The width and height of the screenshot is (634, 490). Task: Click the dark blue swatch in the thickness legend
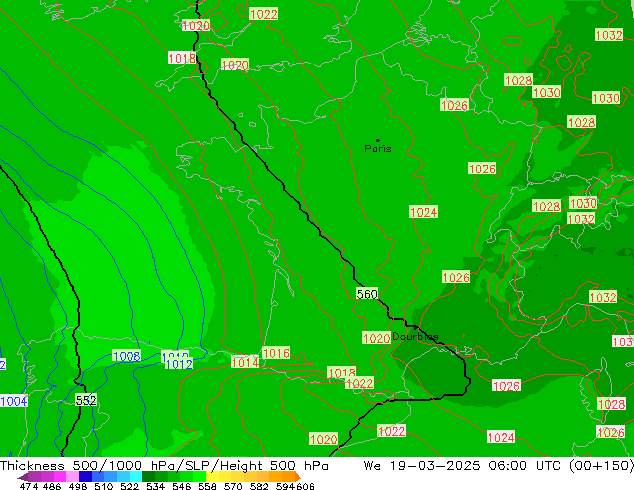(85, 476)
